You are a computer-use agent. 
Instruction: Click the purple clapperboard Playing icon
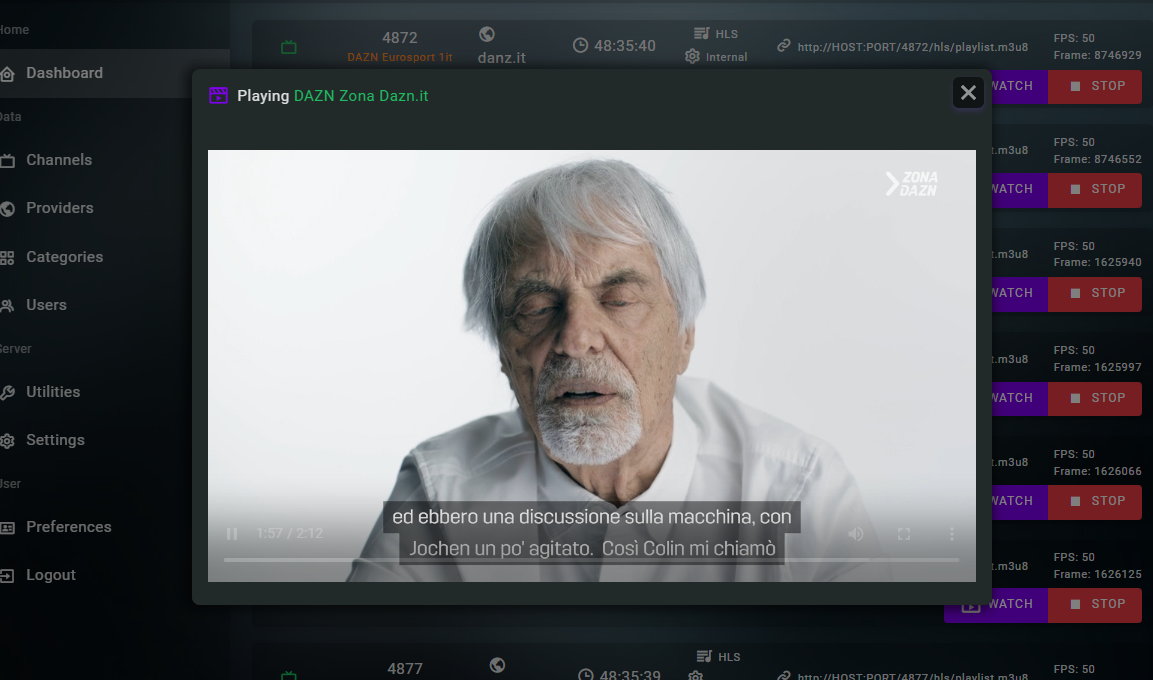(x=218, y=96)
